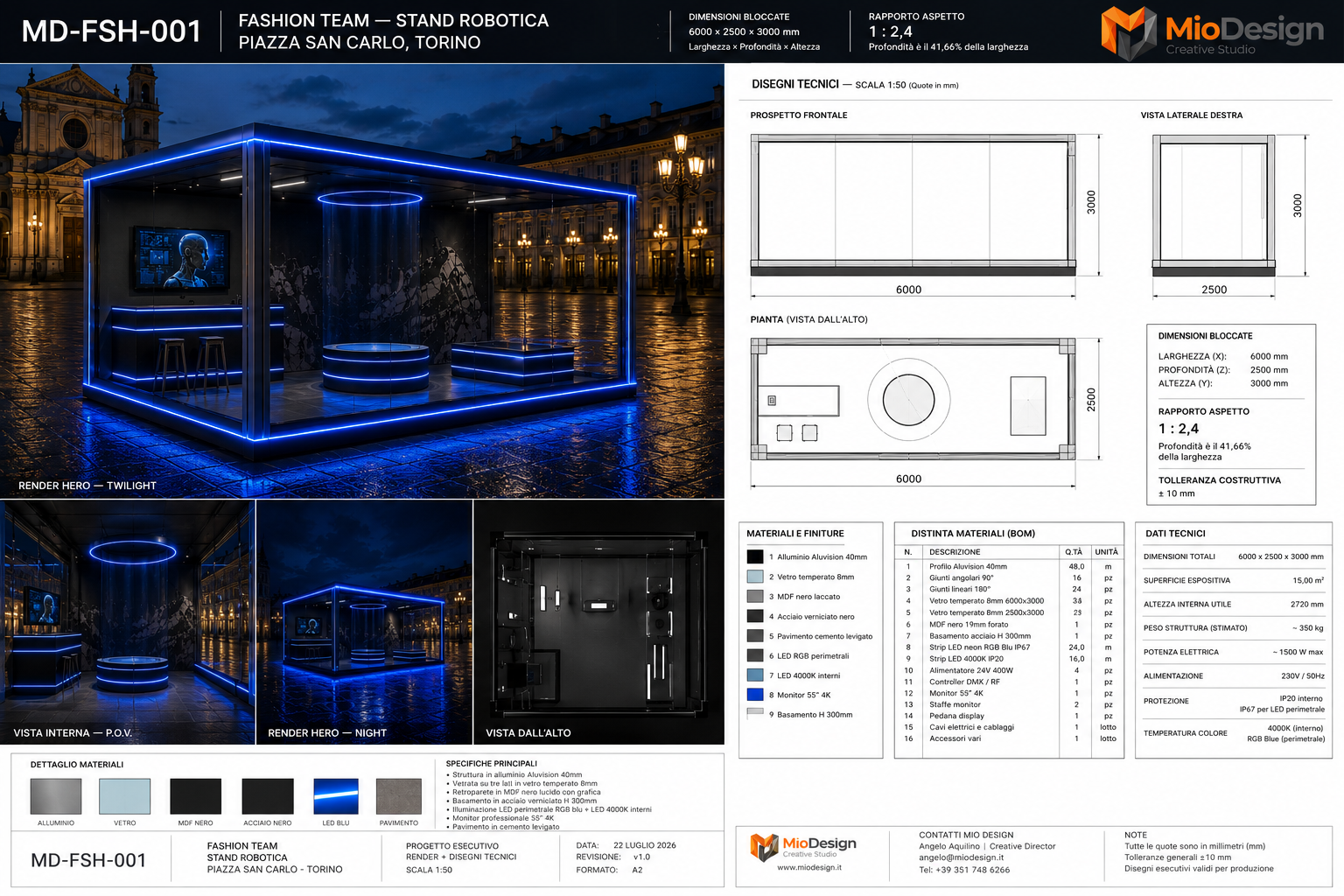Screen dimensions: 1344x896
Task: Open the dark Vista dall'alto render
Action: (x=599, y=622)
